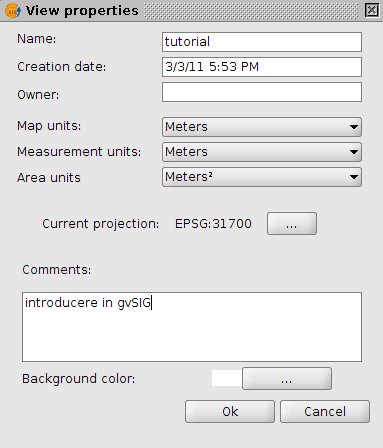Click inside the Comments text area
The image size is (383, 448).
click(x=192, y=327)
